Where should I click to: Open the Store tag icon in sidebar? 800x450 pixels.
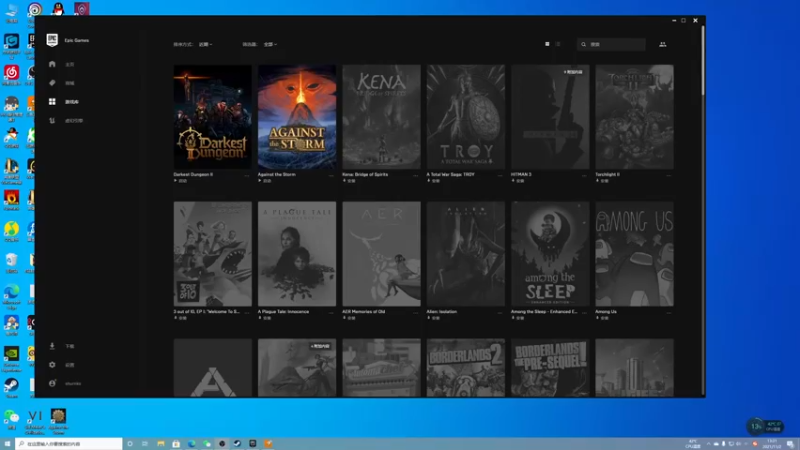pos(52,83)
